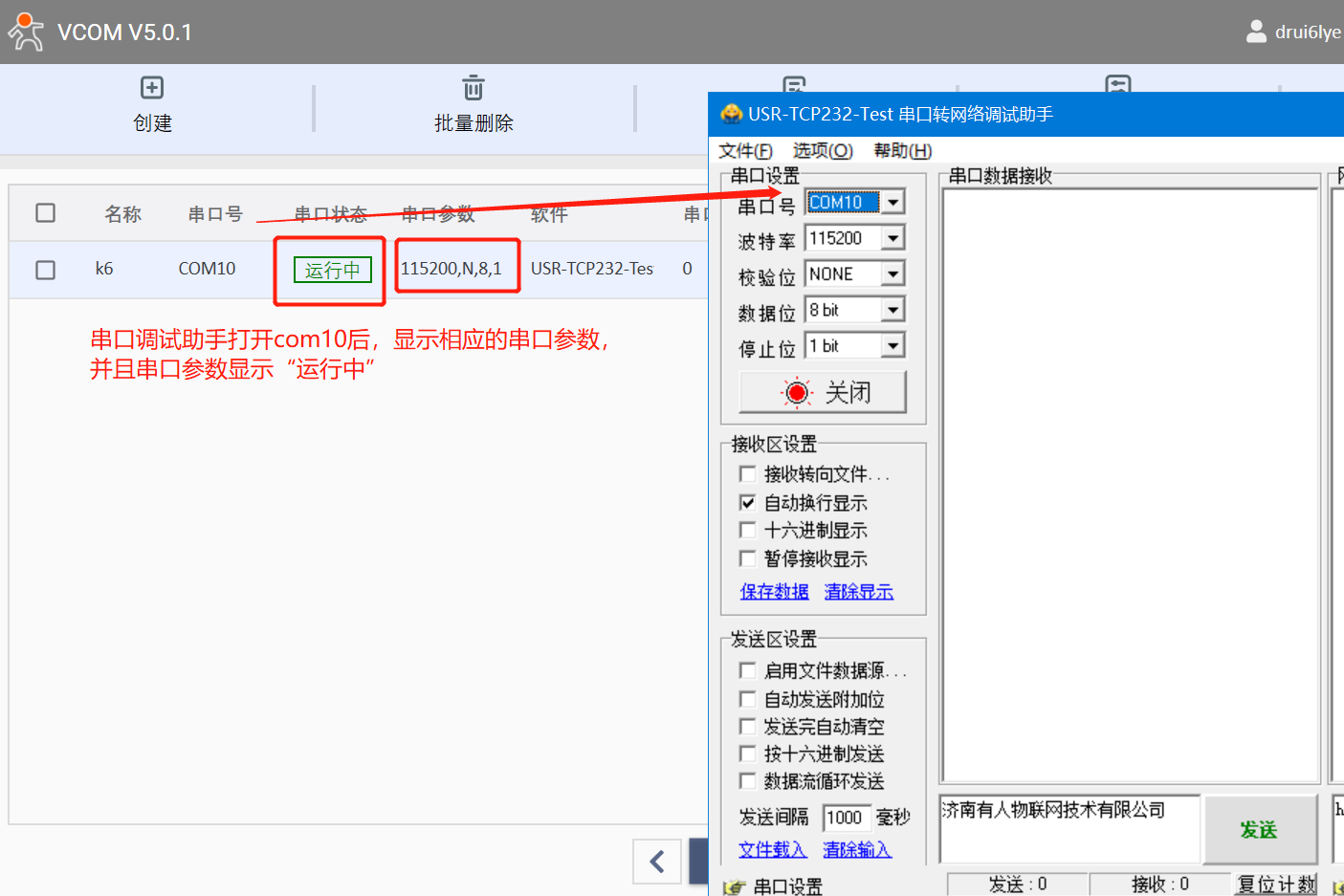Click the 复位计数 button

[1276, 885]
